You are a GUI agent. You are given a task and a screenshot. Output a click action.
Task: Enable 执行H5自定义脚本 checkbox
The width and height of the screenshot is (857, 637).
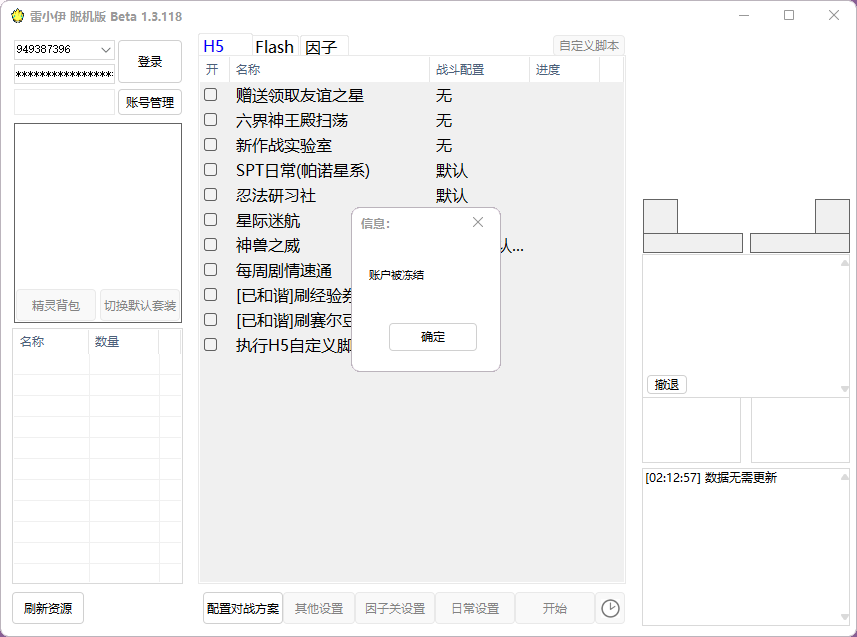(210, 345)
